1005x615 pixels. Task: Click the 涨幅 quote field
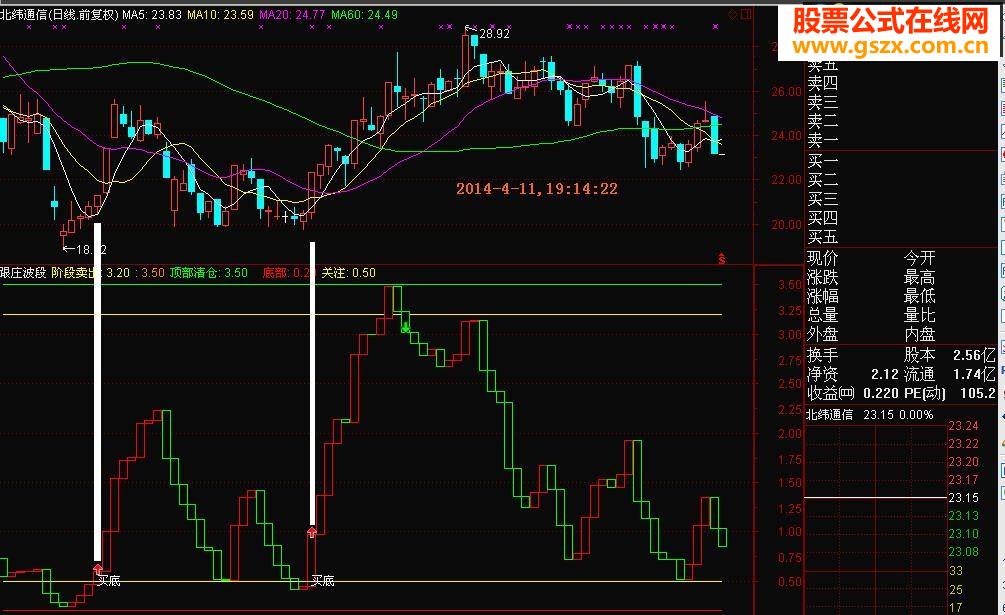click(x=822, y=297)
